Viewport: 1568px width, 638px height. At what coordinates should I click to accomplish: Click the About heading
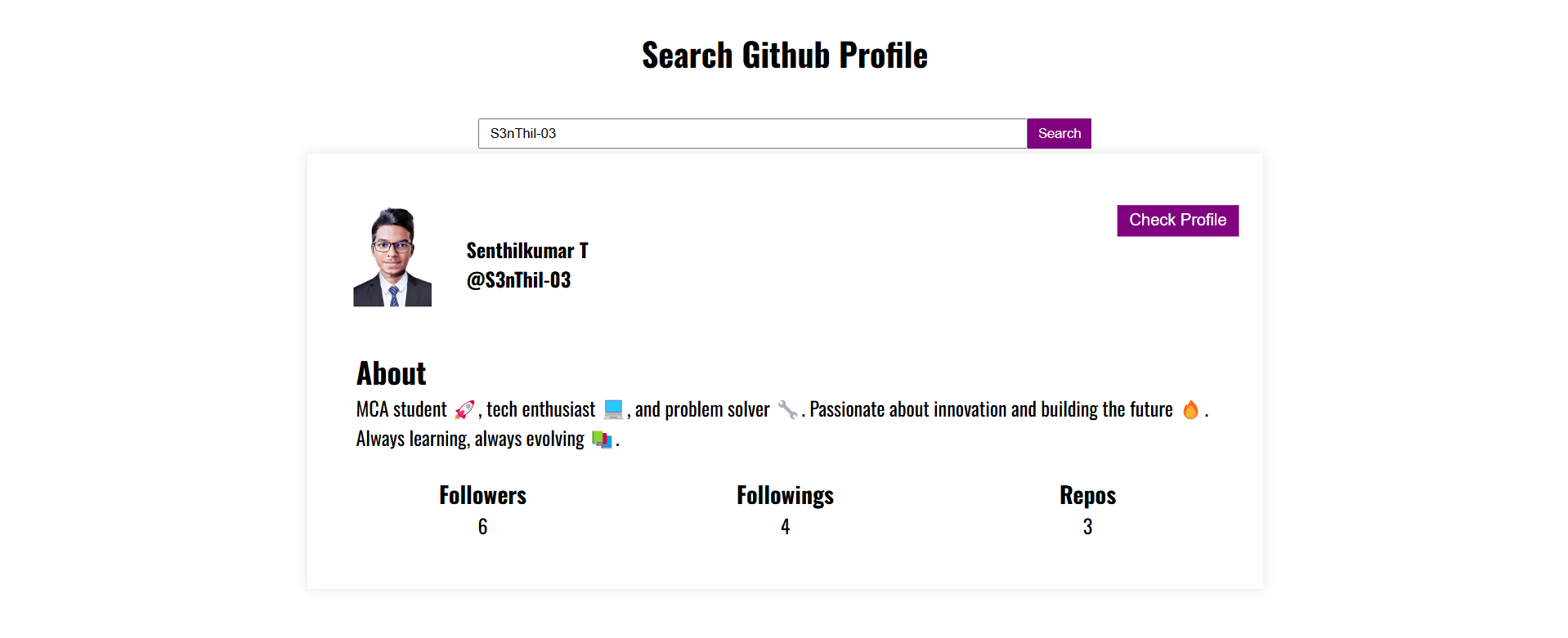(x=391, y=373)
